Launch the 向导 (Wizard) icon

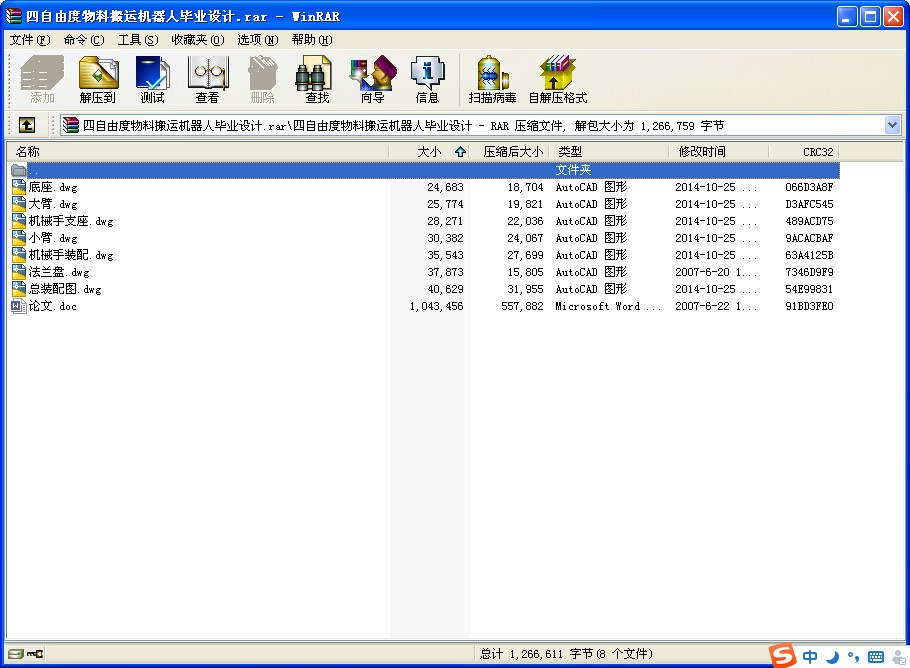tap(371, 78)
